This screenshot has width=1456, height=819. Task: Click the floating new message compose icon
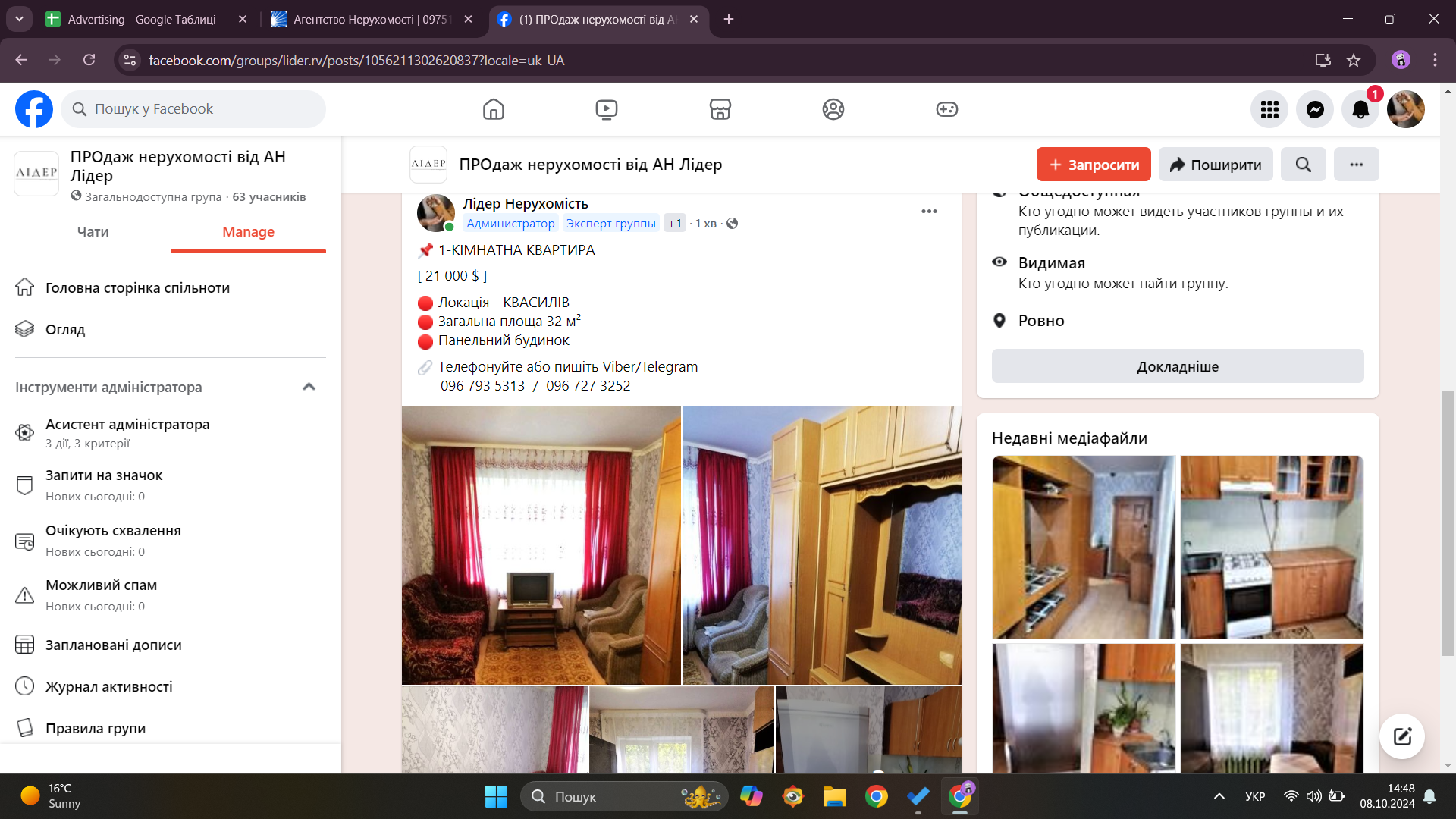click(x=1401, y=736)
